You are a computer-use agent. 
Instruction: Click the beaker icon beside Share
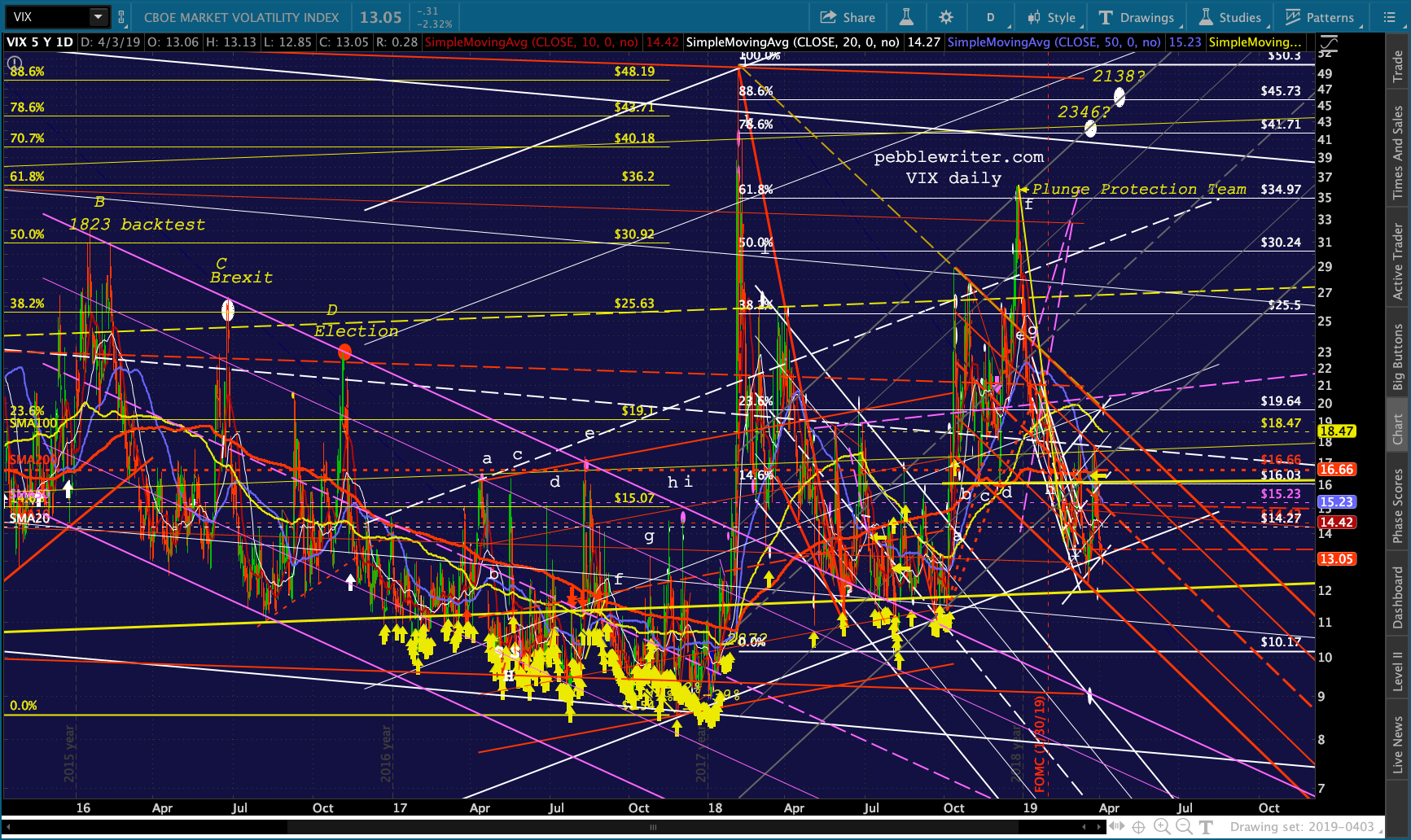[x=905, y=17]
